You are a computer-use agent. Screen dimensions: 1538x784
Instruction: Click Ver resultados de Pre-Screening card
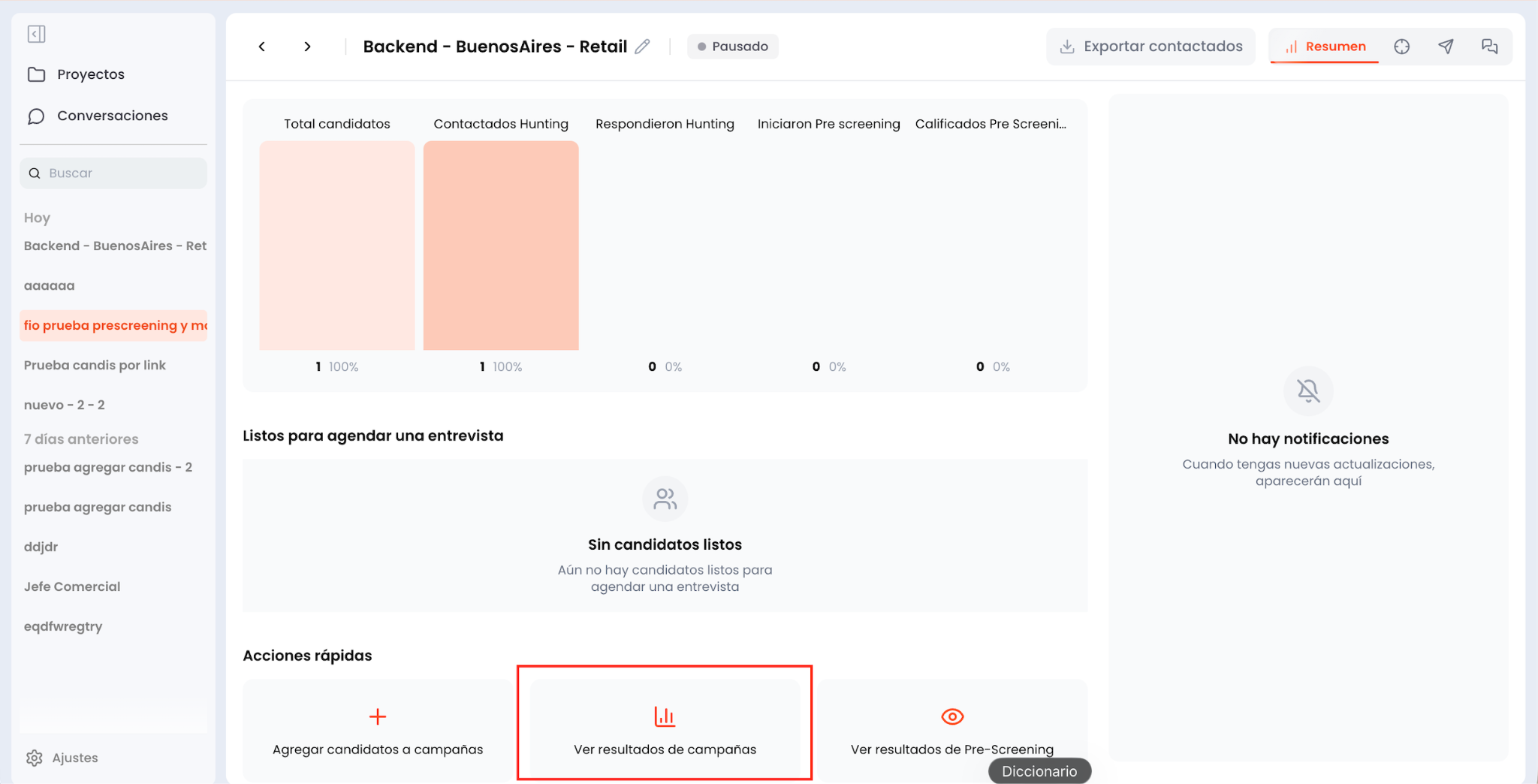(952, 730)
